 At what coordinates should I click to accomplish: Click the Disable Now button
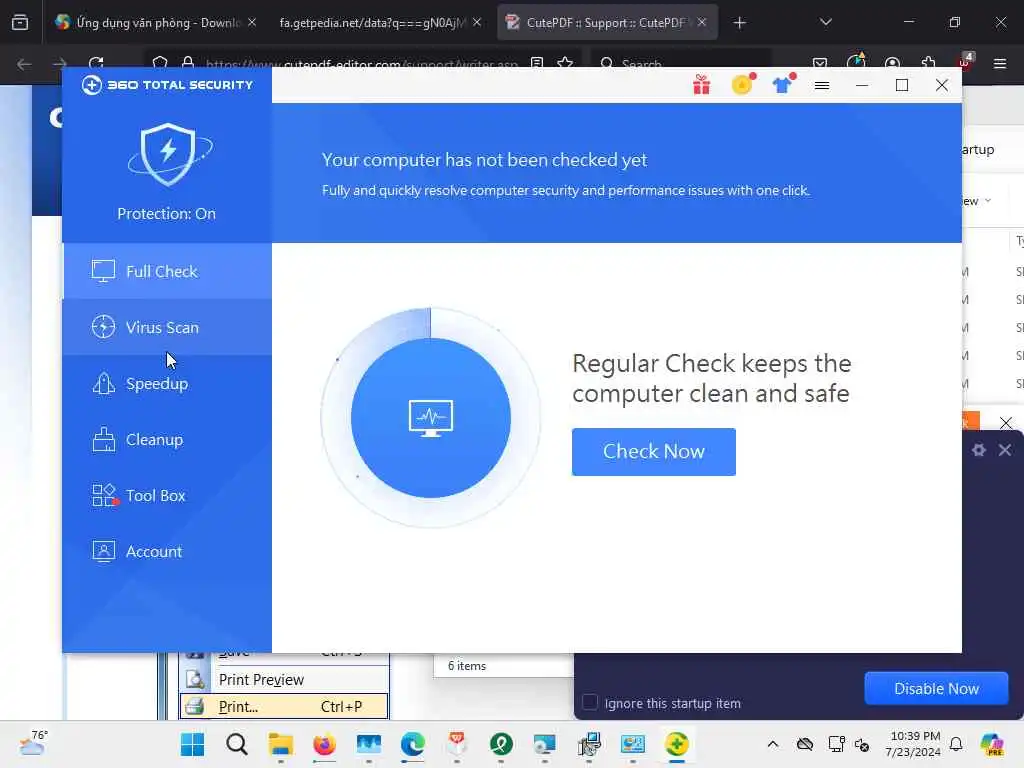click(936, 688)
